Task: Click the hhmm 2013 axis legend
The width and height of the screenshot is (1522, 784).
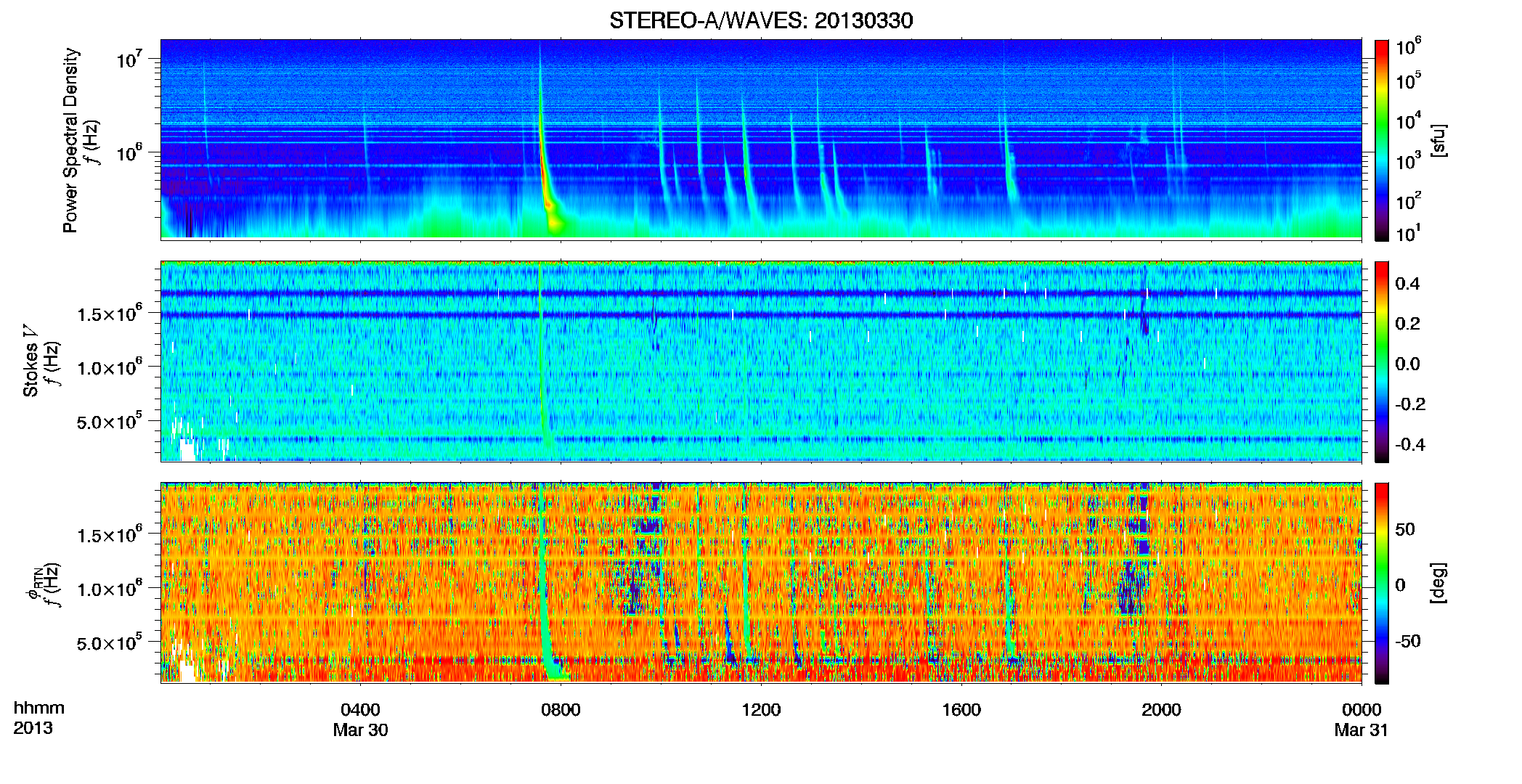Action: coord(38,718)
